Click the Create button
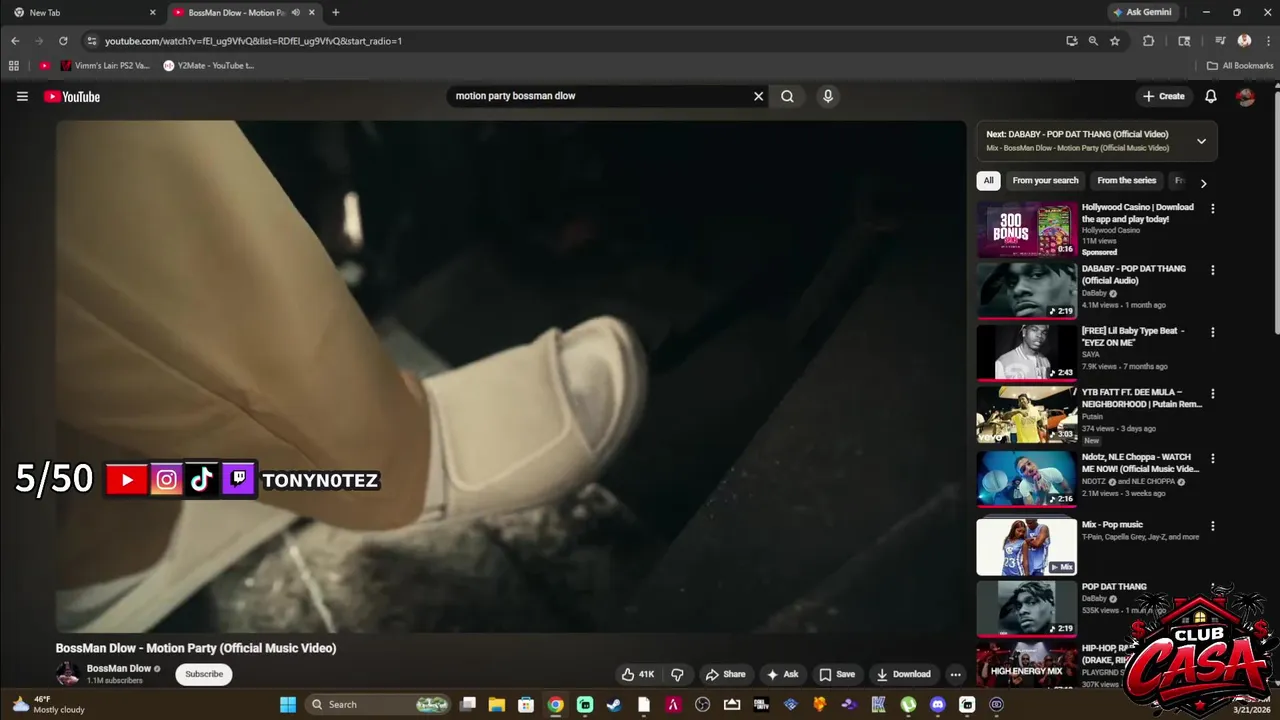 [x=1163, y=96]
